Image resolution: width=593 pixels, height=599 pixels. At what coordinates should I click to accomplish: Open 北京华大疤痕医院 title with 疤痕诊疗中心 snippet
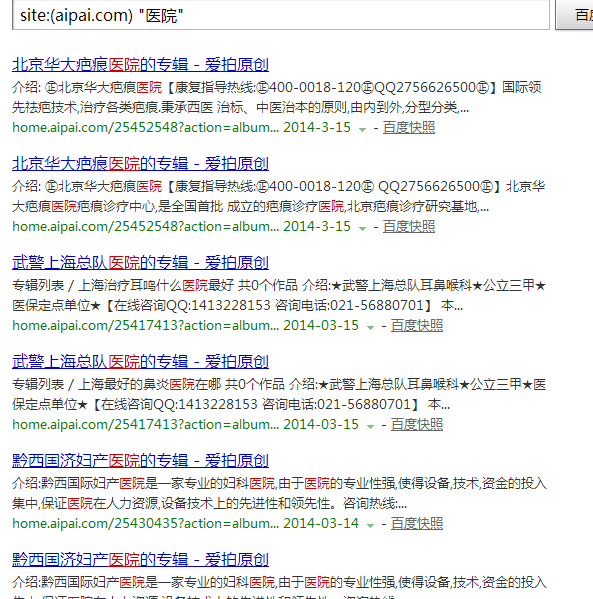pyautogui.click(x=140, y=164)
